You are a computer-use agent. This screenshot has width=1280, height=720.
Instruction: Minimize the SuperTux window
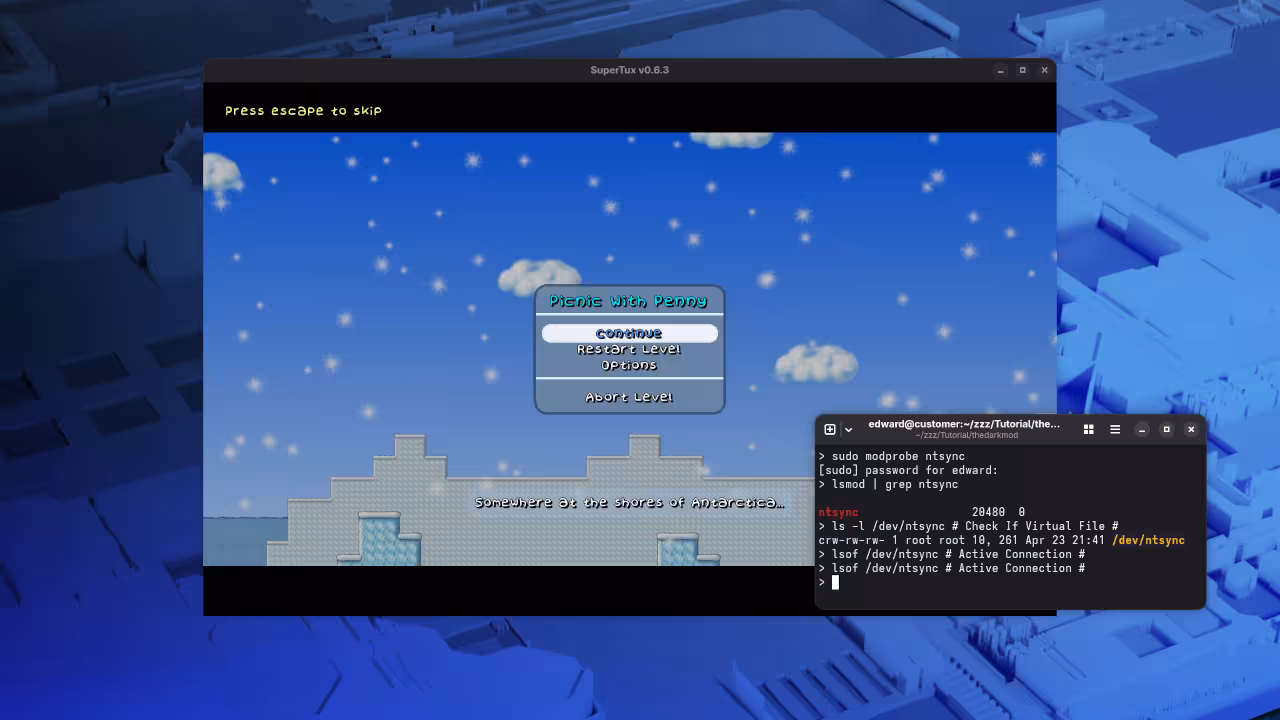pyautogui.click(x=1000, y=70)
